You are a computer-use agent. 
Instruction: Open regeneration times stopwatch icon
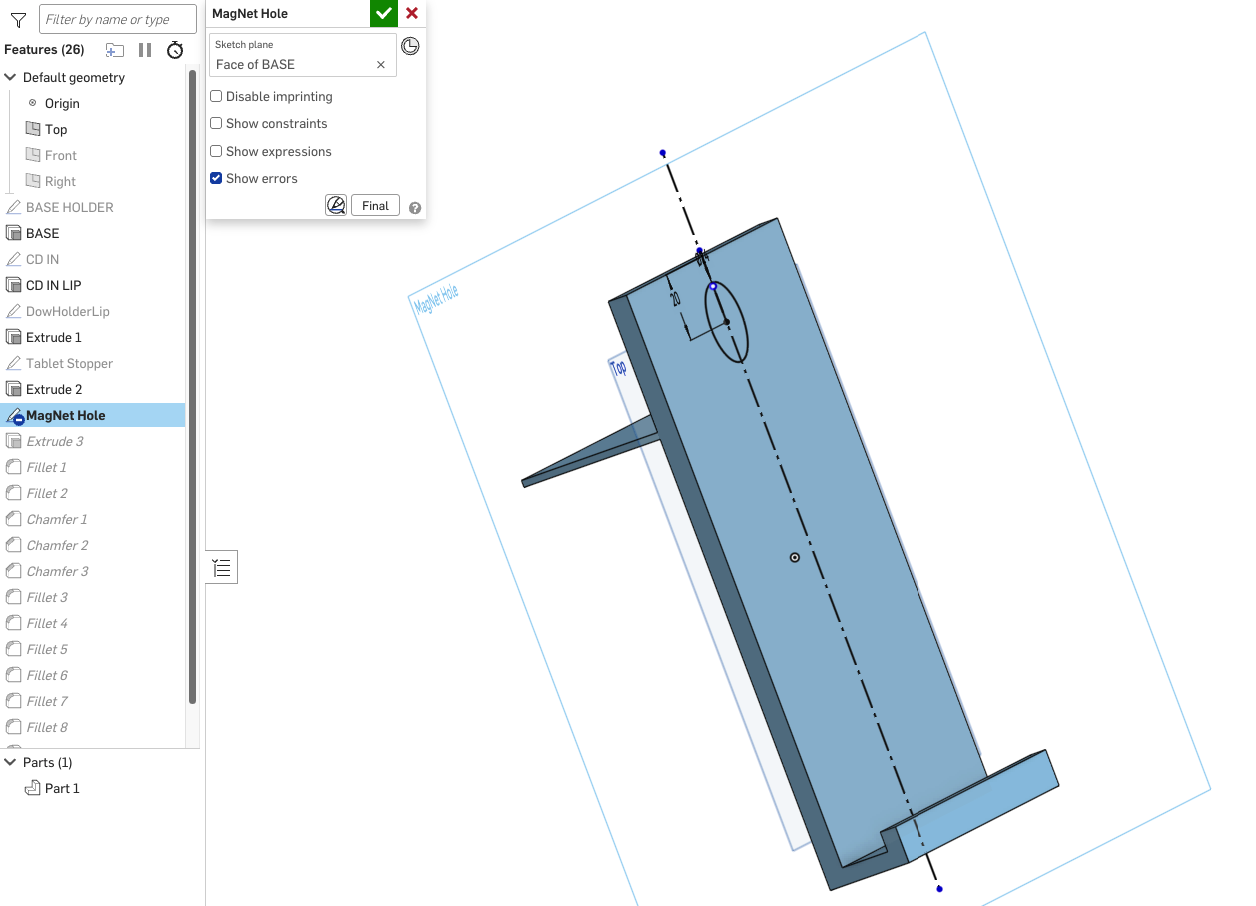pyautogui.click(x=175, y=50)
